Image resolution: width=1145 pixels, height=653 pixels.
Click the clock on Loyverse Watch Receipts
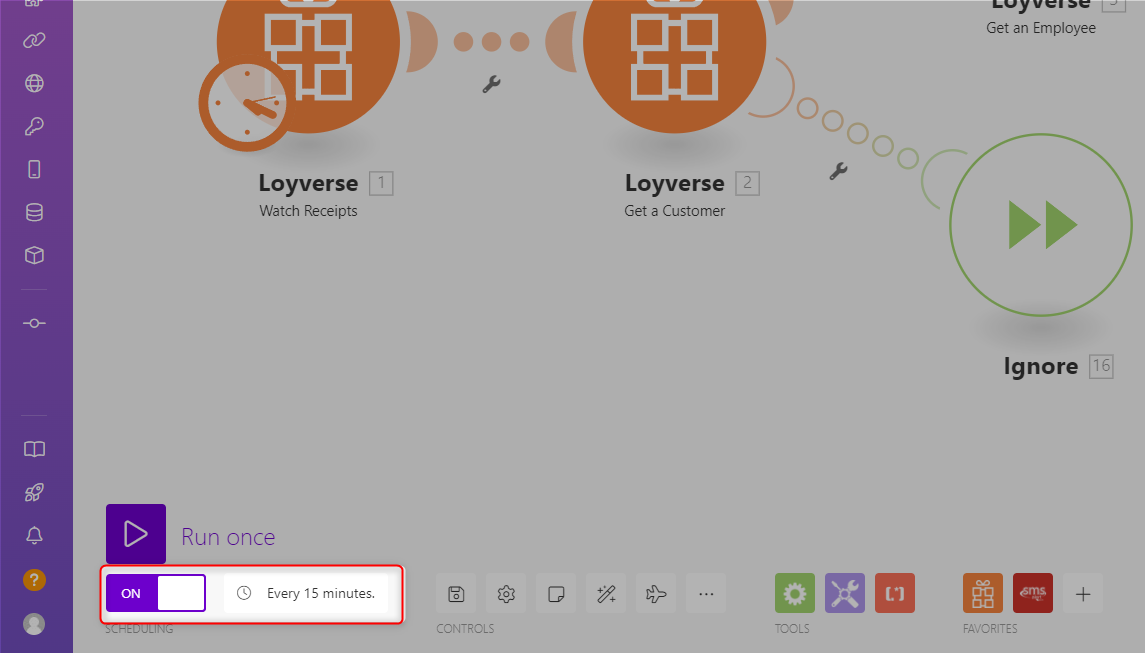(x=243, y=104)
